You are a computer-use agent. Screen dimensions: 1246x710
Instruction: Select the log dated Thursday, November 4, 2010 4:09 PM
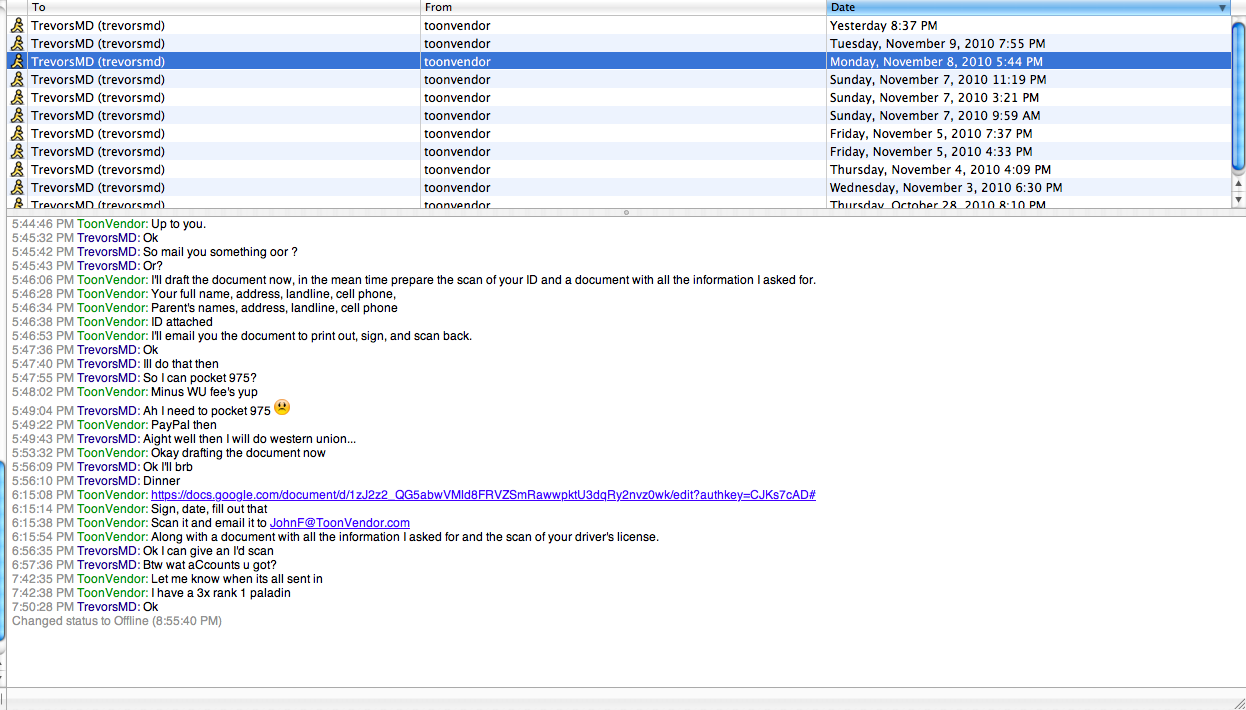620,169
